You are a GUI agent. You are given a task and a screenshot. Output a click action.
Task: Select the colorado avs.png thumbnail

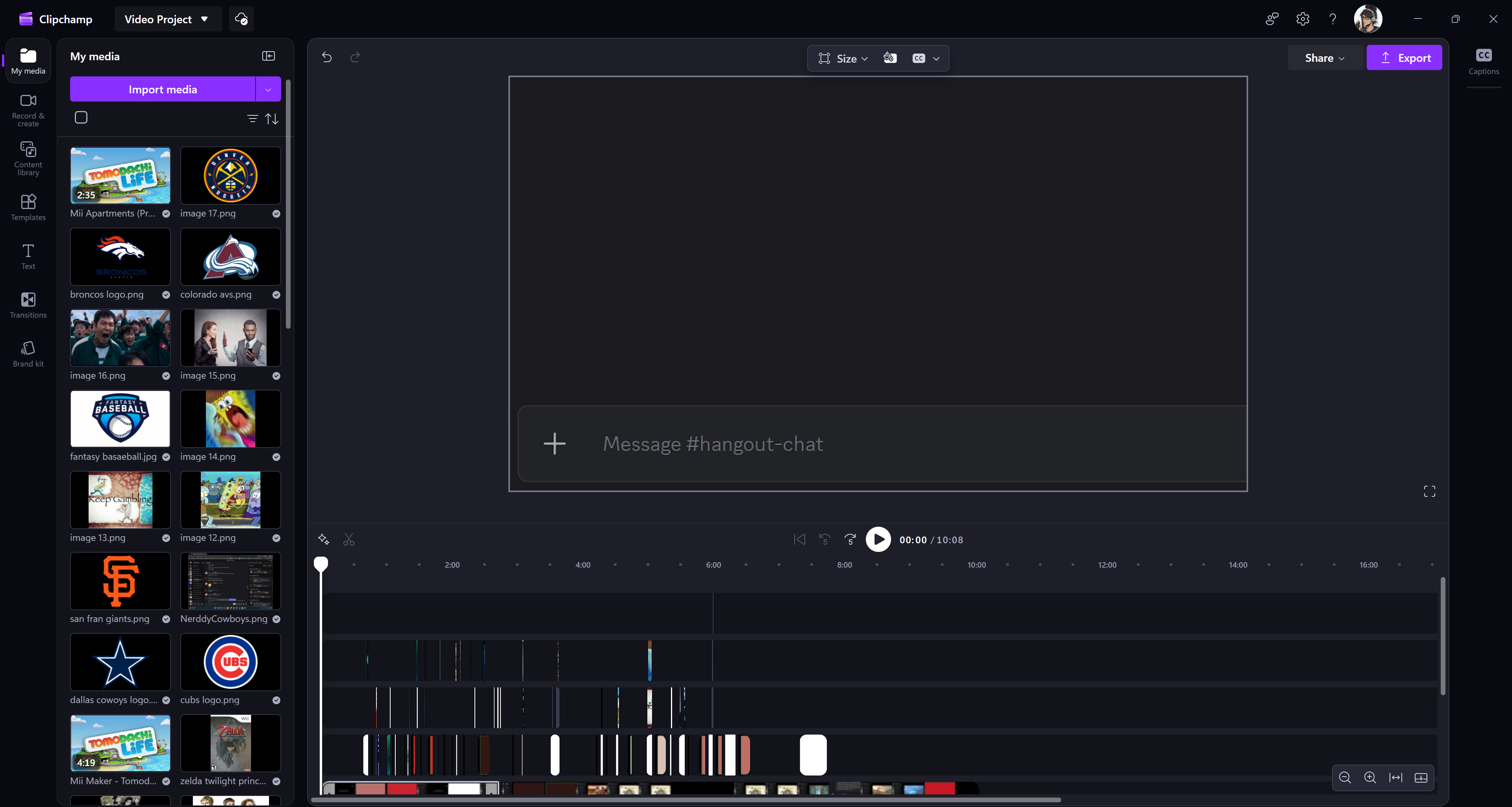(231, 257)
